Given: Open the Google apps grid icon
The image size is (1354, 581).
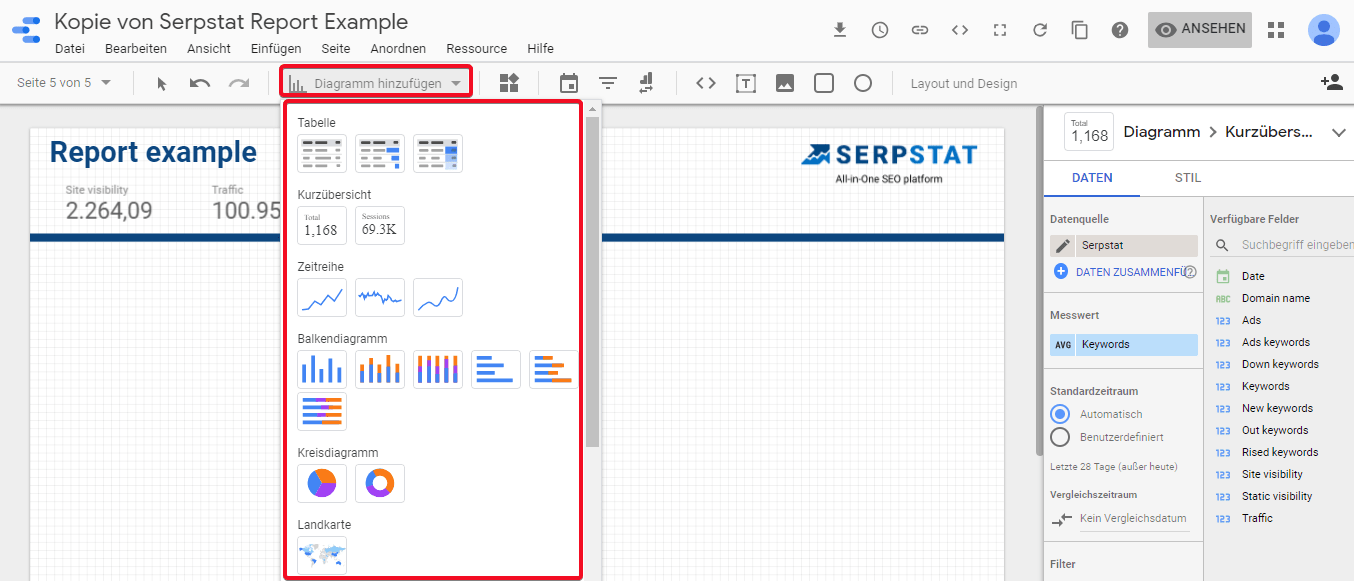Looking at the screenshot, I should pyautogui.click(x=1276, y=30).
